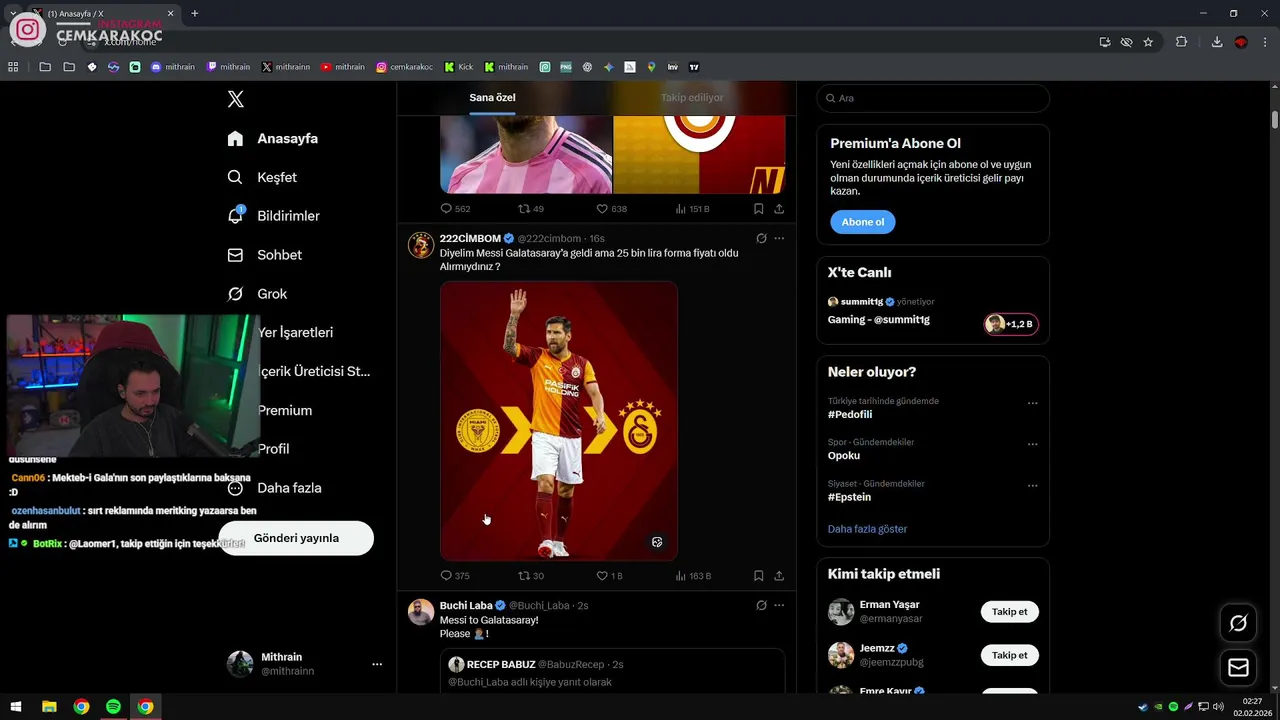
Task: Open Spotify from the taskbar
Action: (x=113, y=707)
